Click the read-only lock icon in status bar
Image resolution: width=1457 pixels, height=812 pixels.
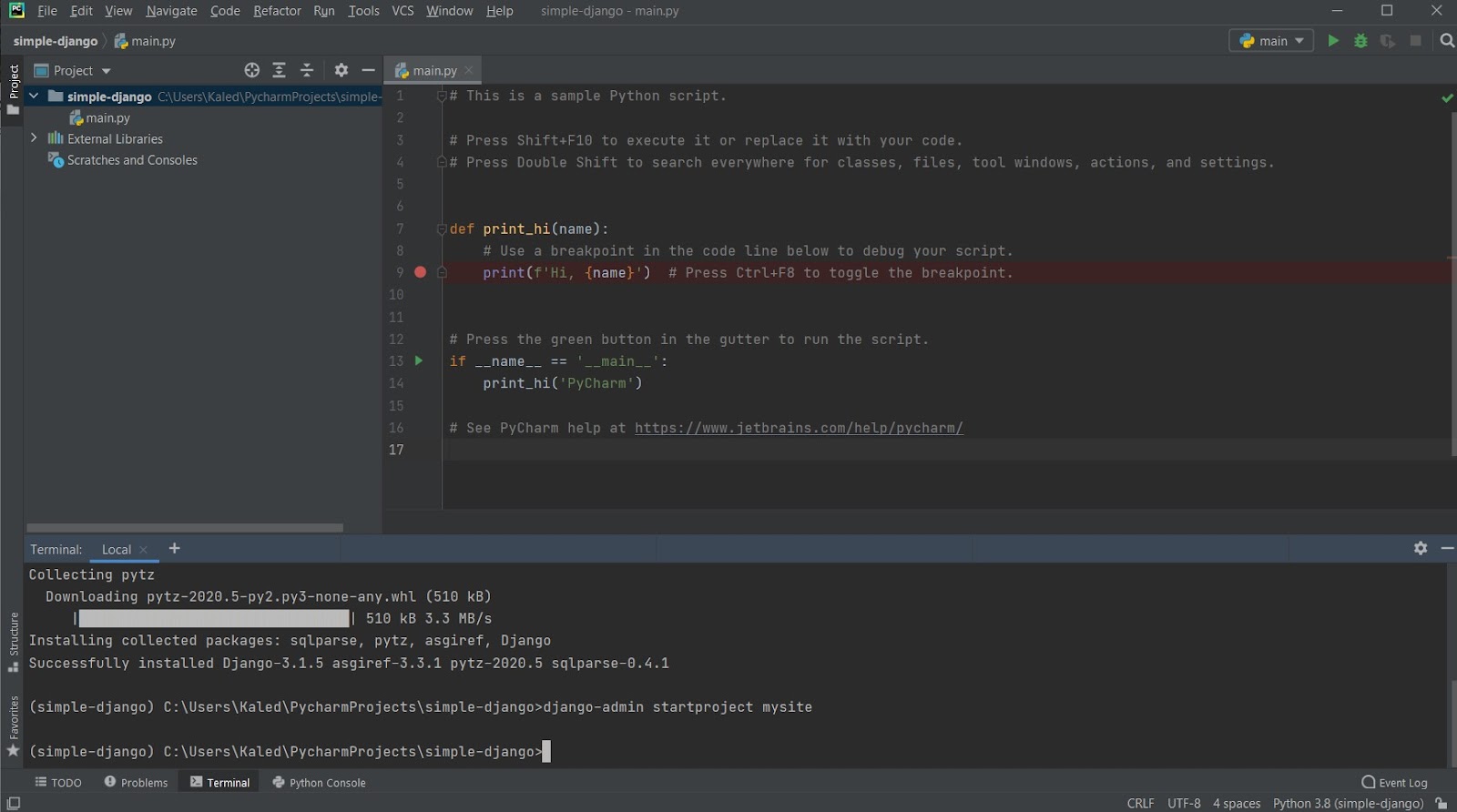[1441, 803]
